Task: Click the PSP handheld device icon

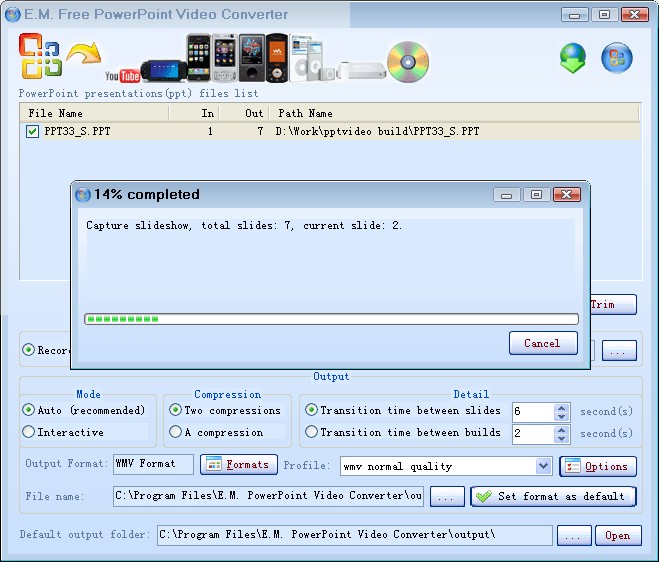Action: (x=164, y=71)
